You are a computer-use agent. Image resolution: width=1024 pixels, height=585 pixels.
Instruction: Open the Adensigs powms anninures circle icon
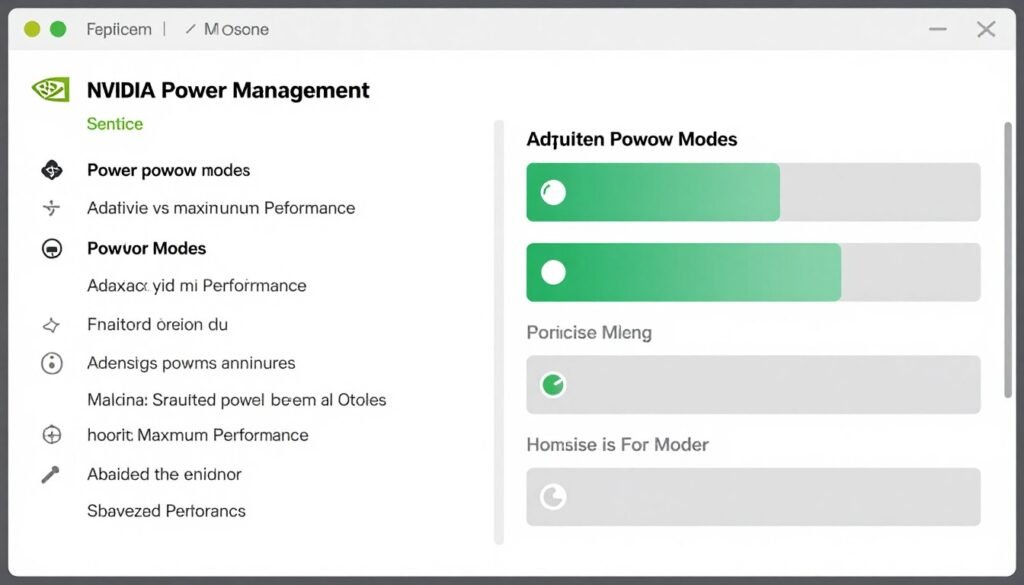[50, 363]
